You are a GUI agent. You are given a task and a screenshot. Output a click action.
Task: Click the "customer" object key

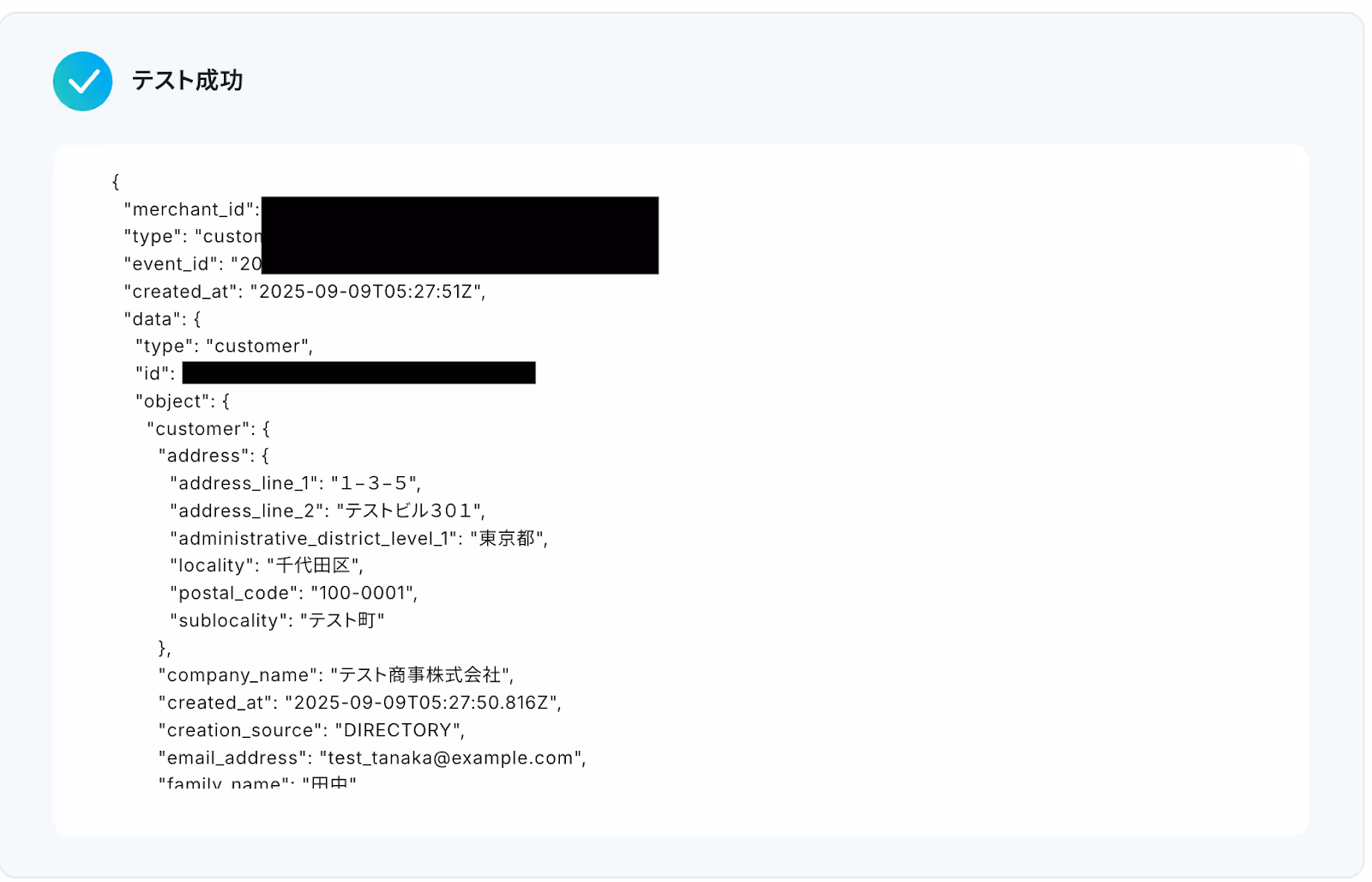pos(202,429)
